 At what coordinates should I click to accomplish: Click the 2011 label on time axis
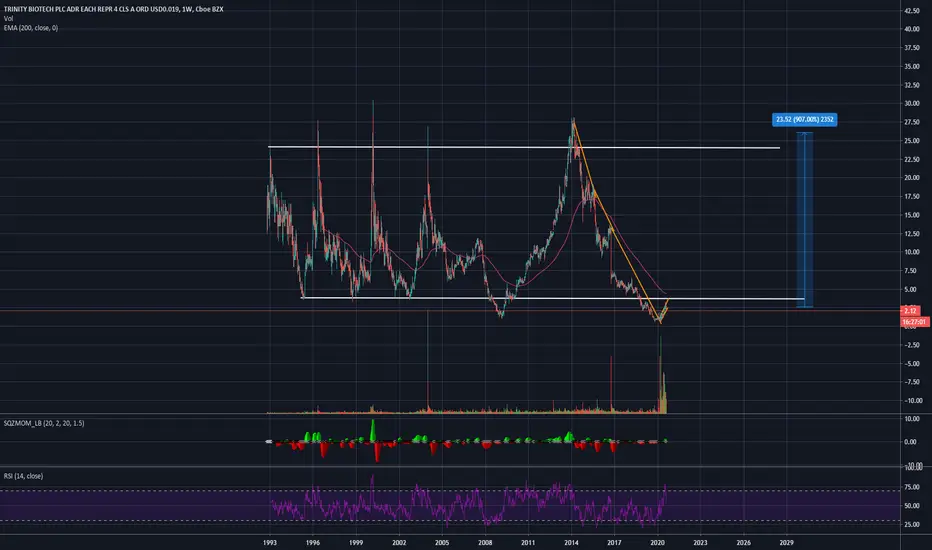pos(528,542)
